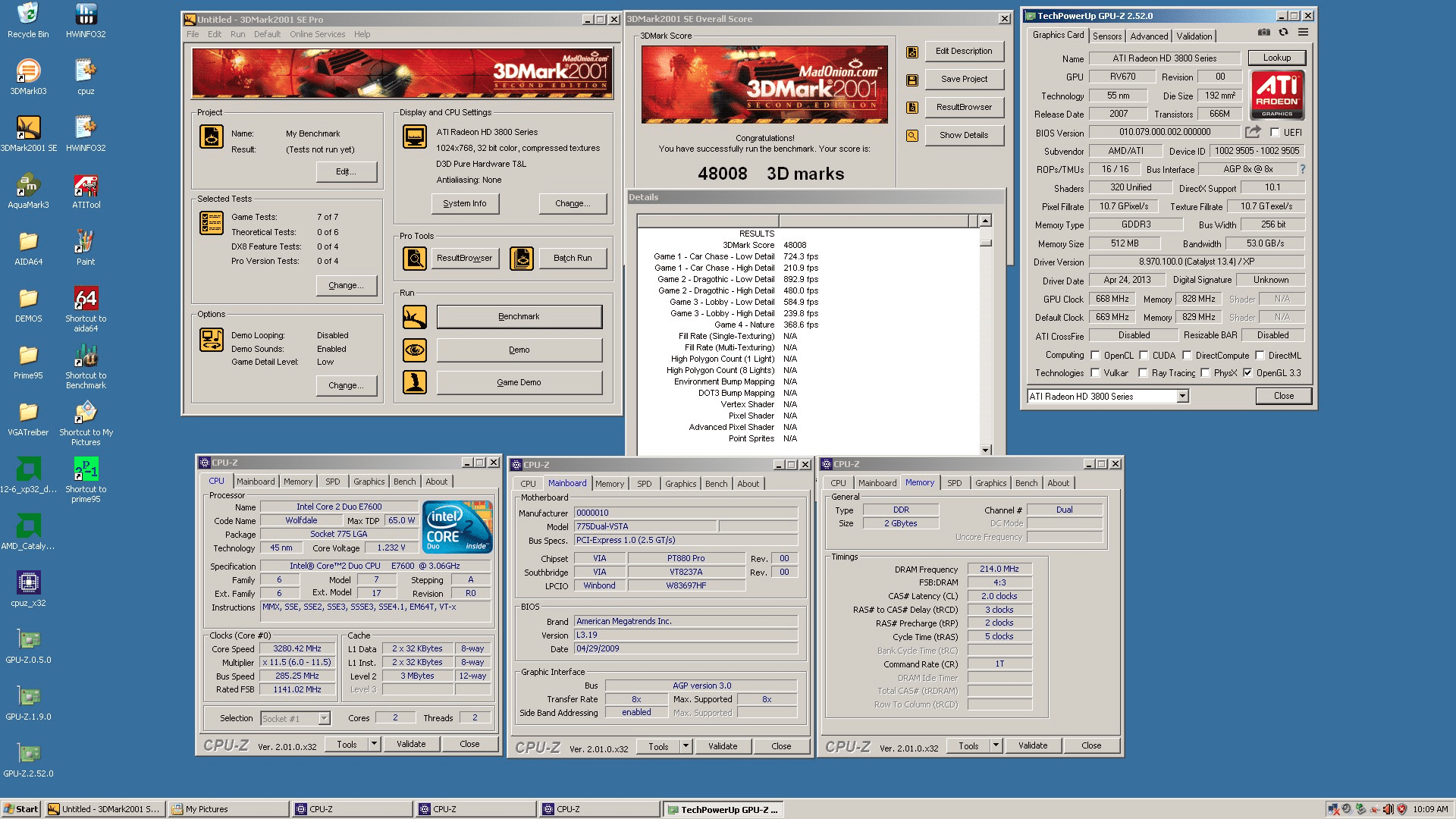The width and height of the screenshot is (1456, 819).
Task: Switch to My Pictures taskbar item
Action: (228, 809)
